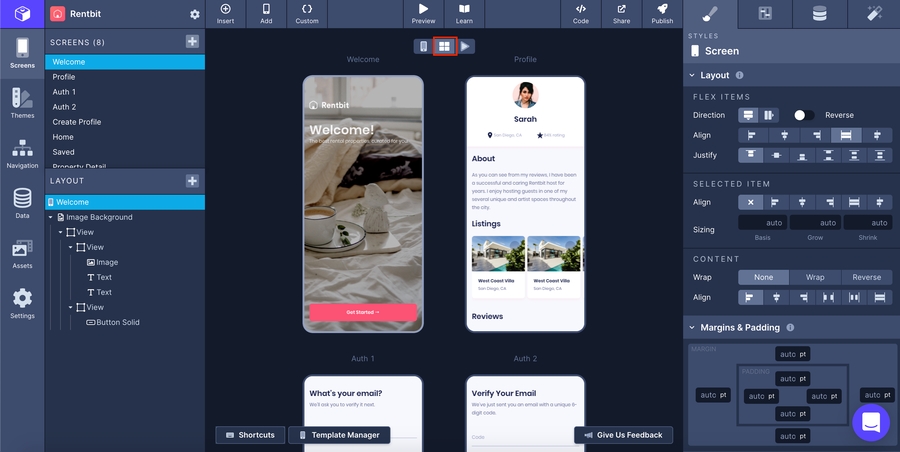This screenshot has height=452, width=900.
Task: Open the Template Manager
Action: coord(339,435)
